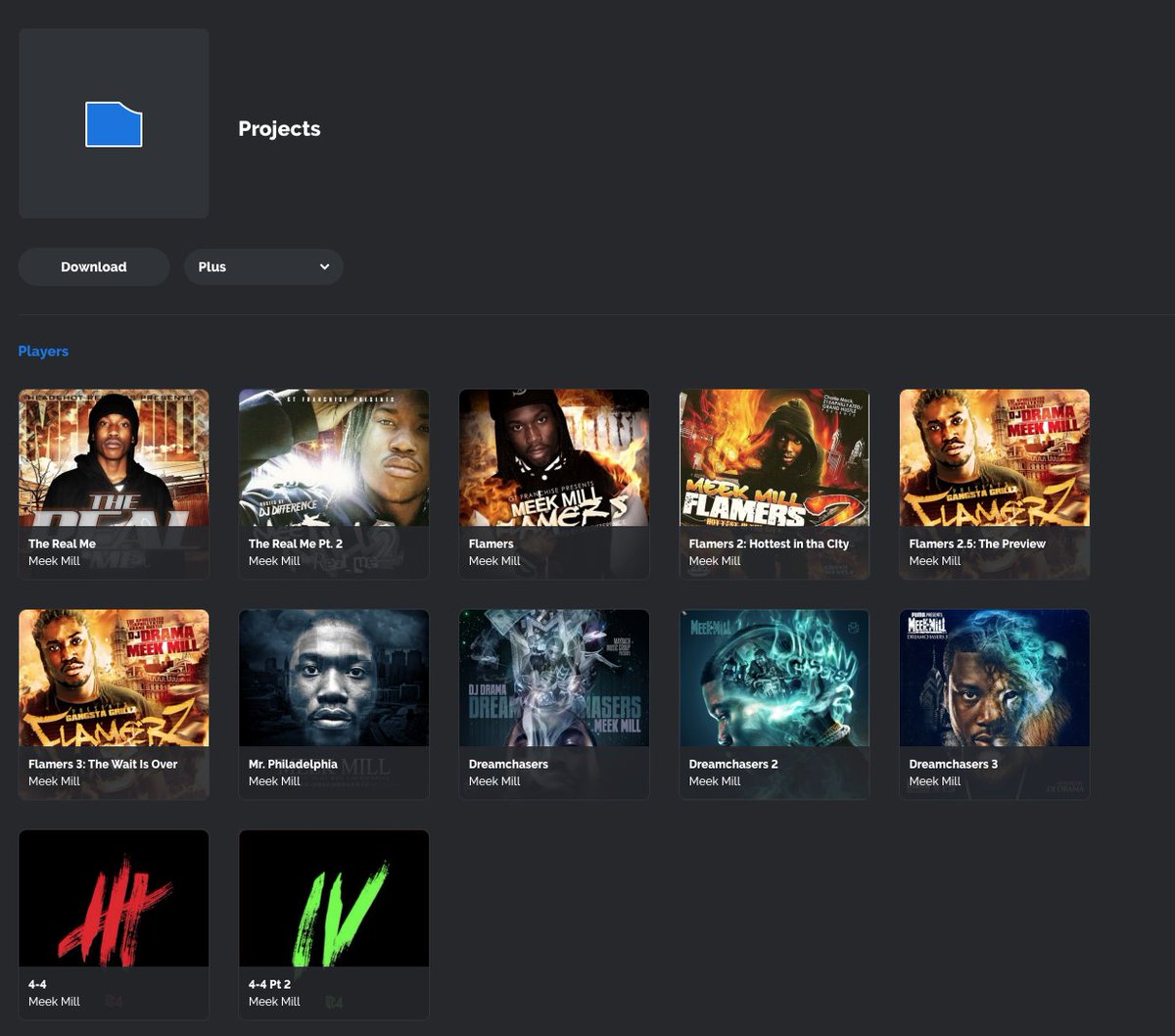The image size is (1175, 1036).
Task: Click 'Flamers 2: Hottest in tha City' title
Action: tap(769, 543)
